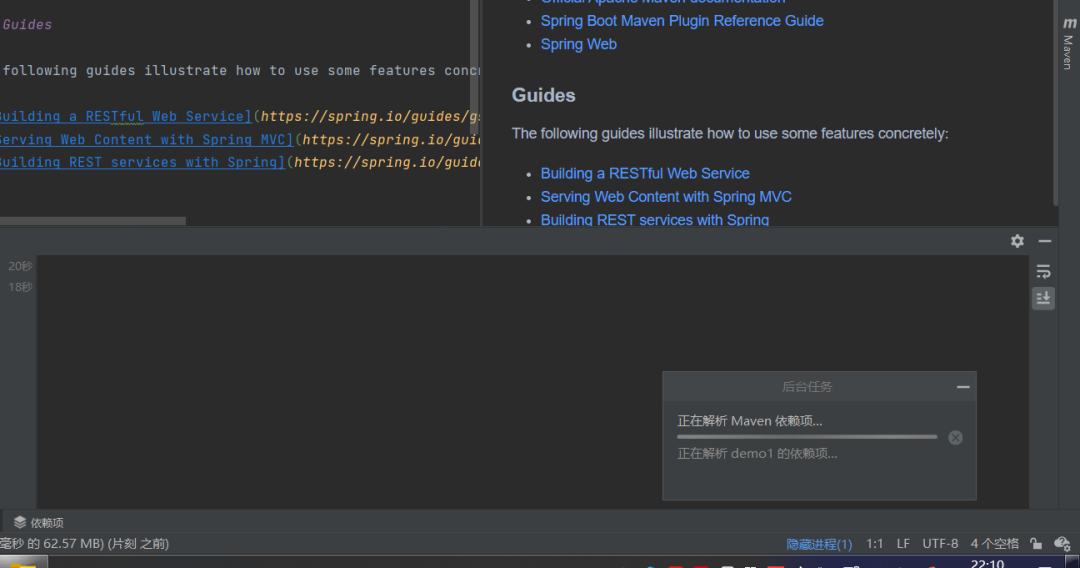Open the Building a RESTful Web Service preview link
1080x568 pixels.
pyautogui.click(x=645, y=173)
